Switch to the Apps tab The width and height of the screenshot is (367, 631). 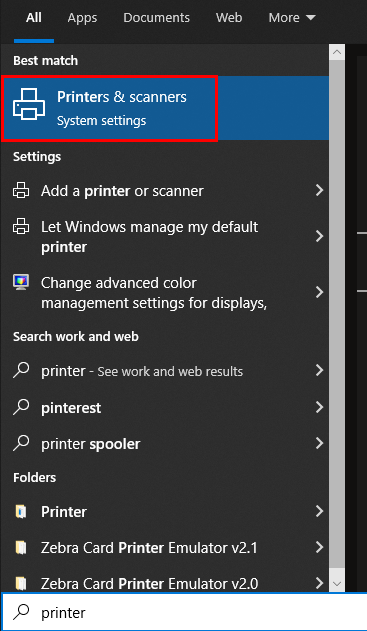(83, 18)
